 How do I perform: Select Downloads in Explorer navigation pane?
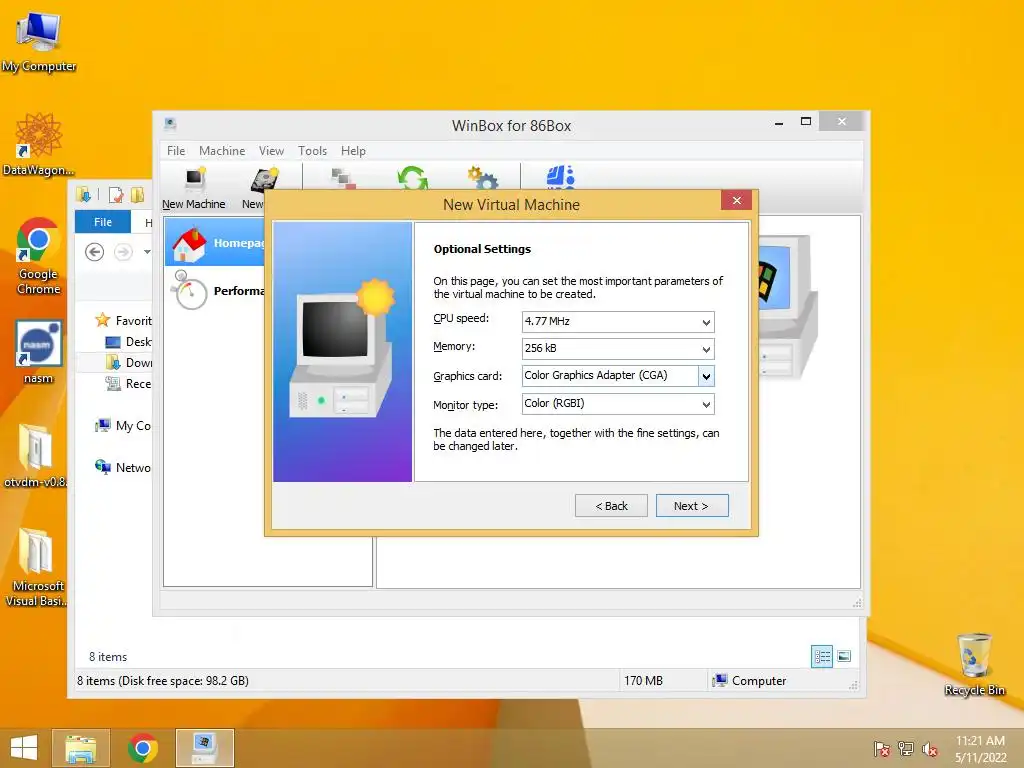128,362
